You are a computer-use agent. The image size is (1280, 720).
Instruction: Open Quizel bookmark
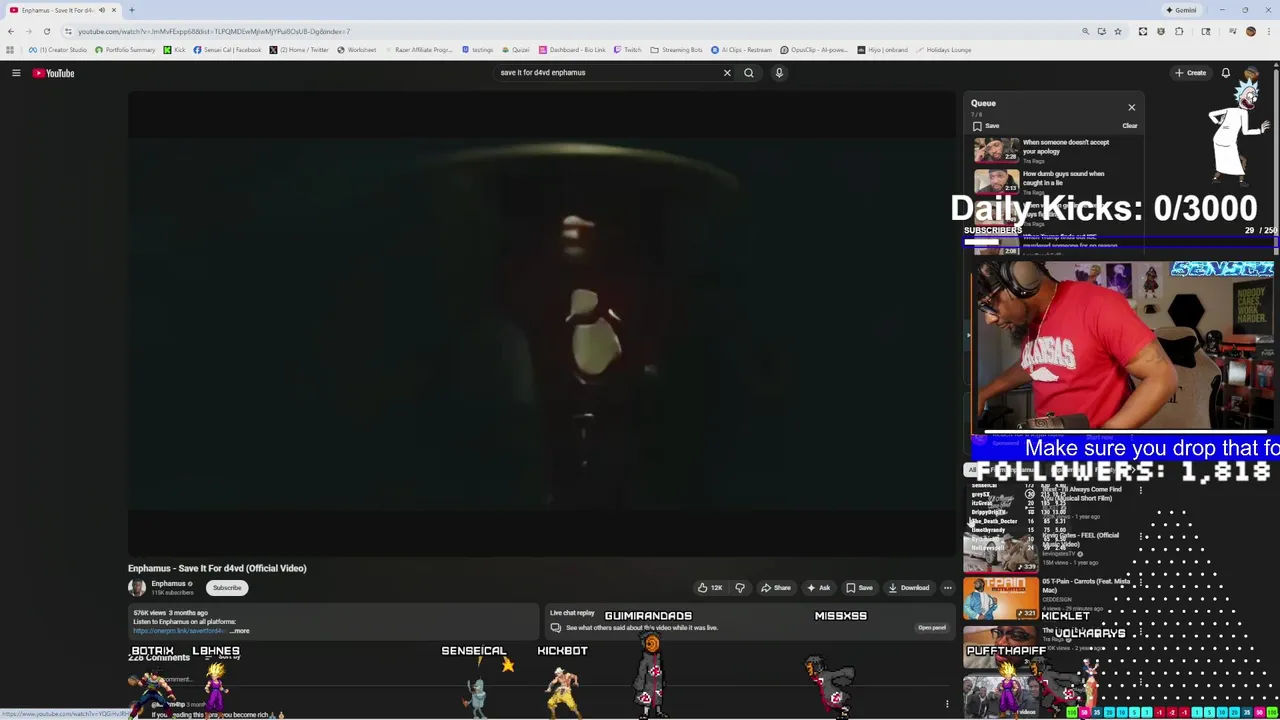[x=516, y=50]
